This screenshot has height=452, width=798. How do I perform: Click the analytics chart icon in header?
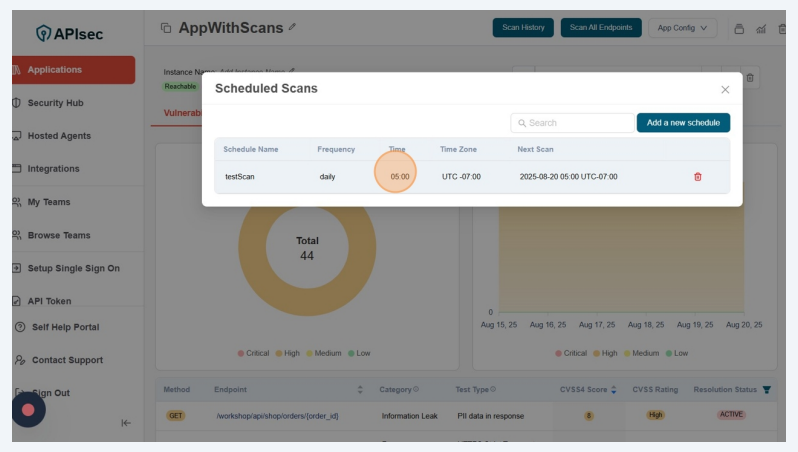point(761,28)
